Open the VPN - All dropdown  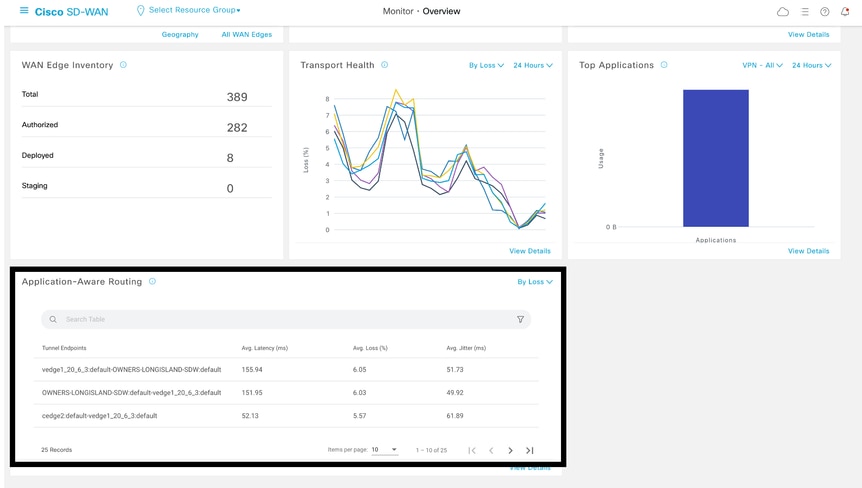click(762, 65)
